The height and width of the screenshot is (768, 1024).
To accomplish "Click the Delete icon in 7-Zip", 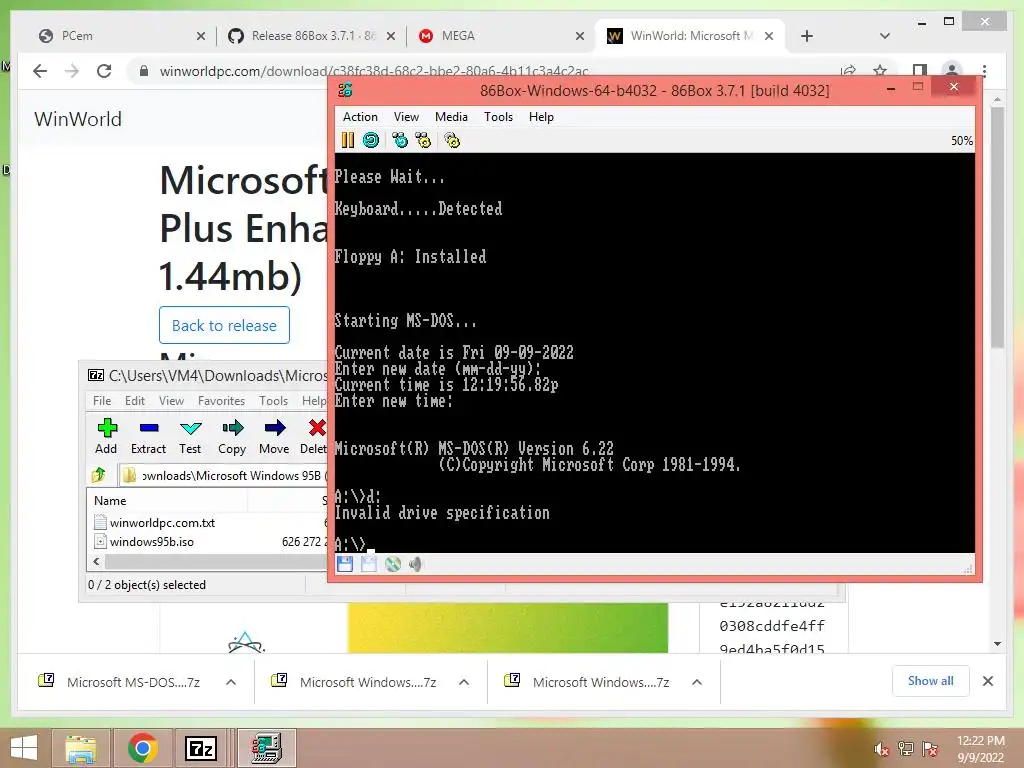I will (314, 436).
